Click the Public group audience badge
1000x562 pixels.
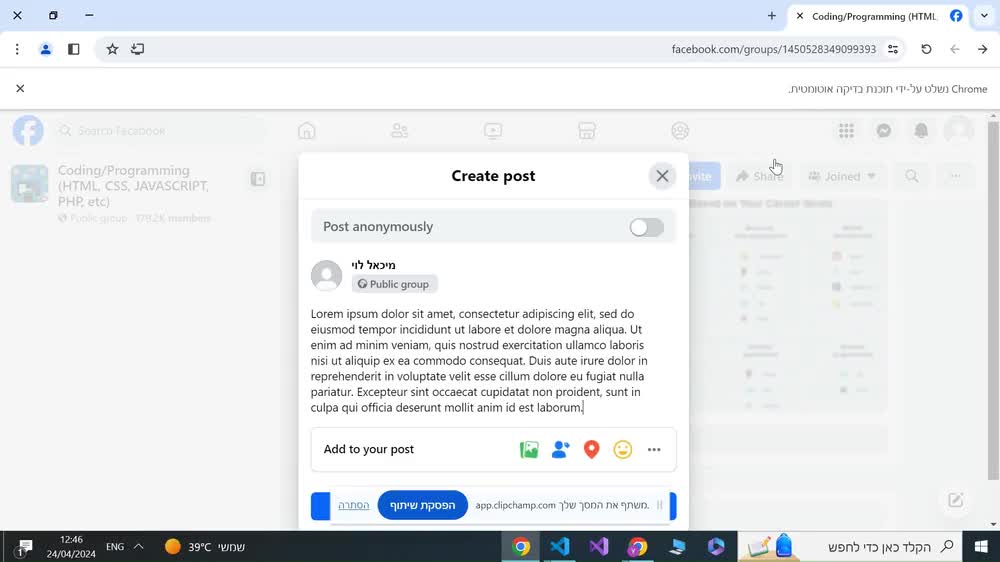[x=394, y=284]
